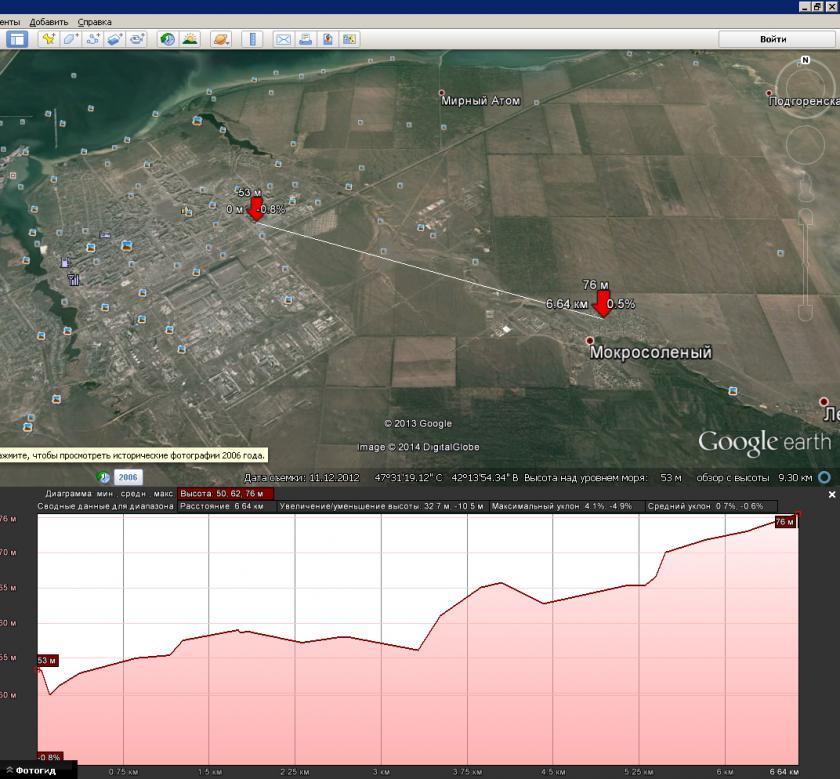
Task: Save the image with toolbar icon
Action: pos(327,39)
